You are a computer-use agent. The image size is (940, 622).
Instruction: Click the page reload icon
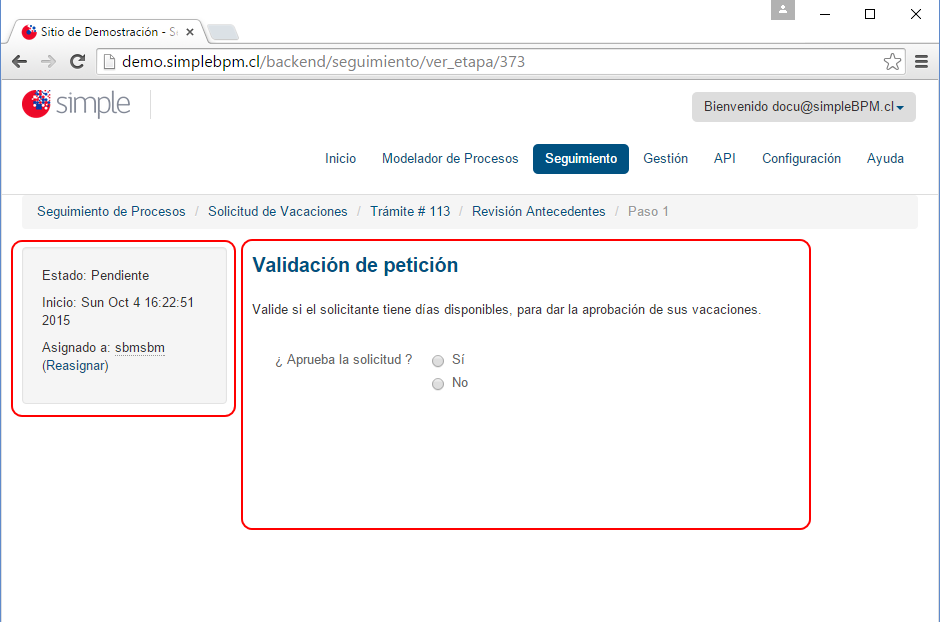pyautogui.click(x=77, y=61)
